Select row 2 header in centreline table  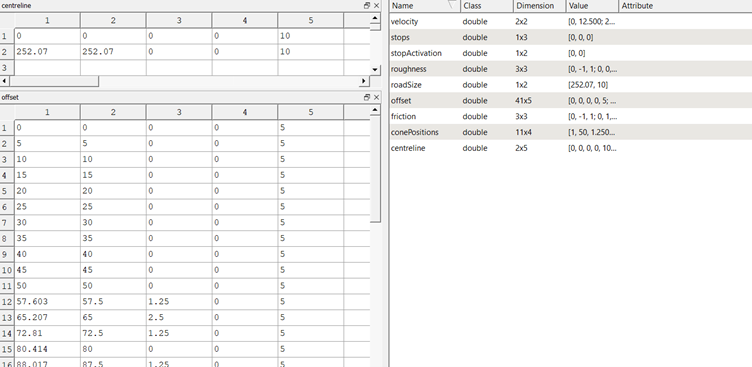tap(7, 52)
